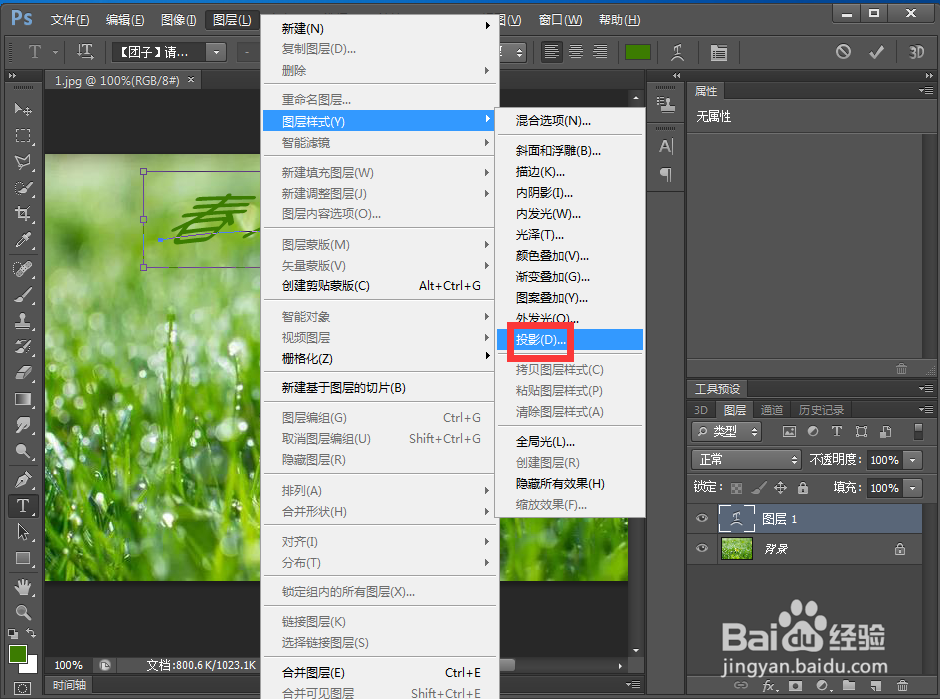Select the Horizontal Type tool
Screen dimensions: 940x699
pyautogui.click(x=23, y=506)
